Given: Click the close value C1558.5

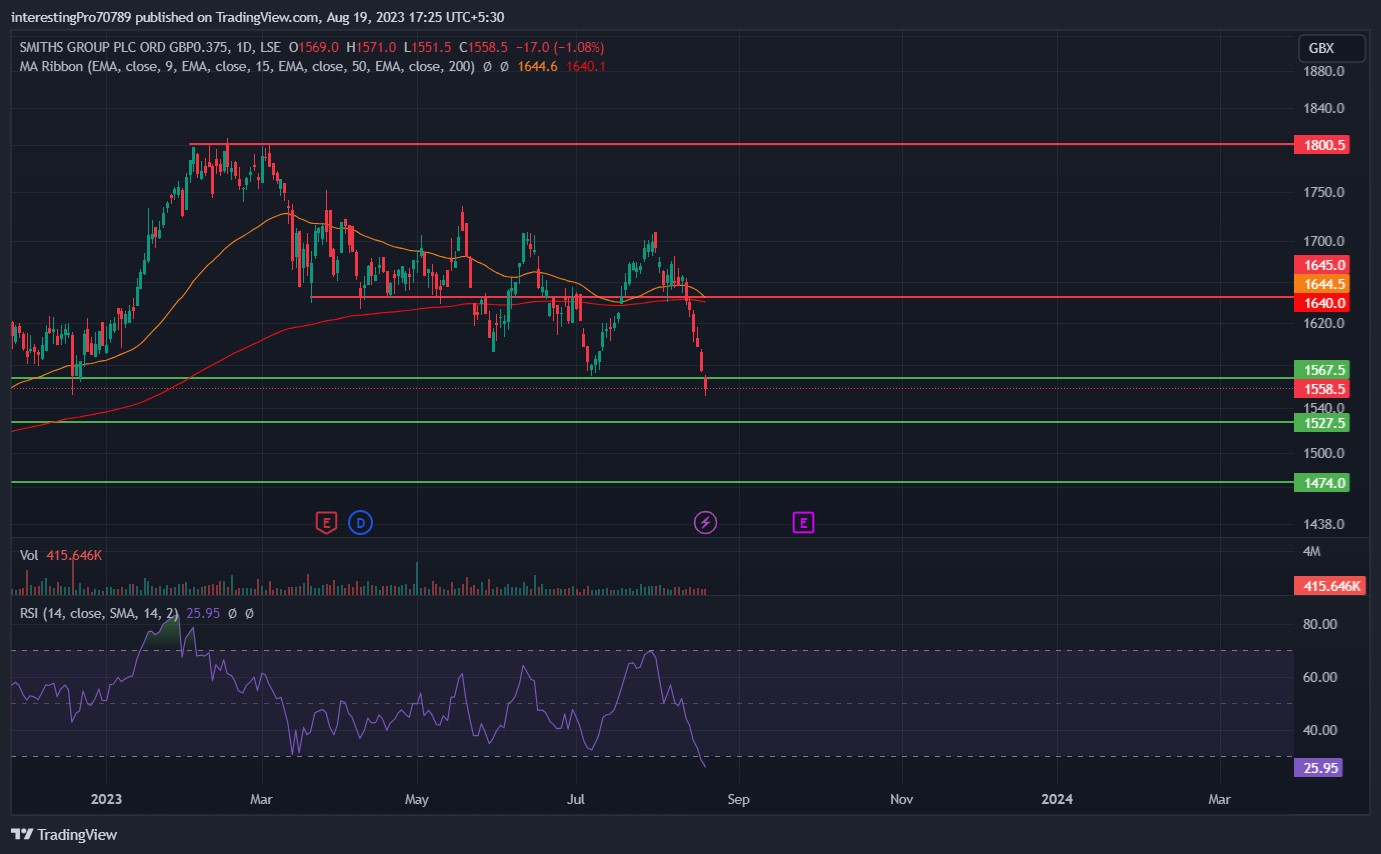Looking at the screenshot, I should pos(483,47).
